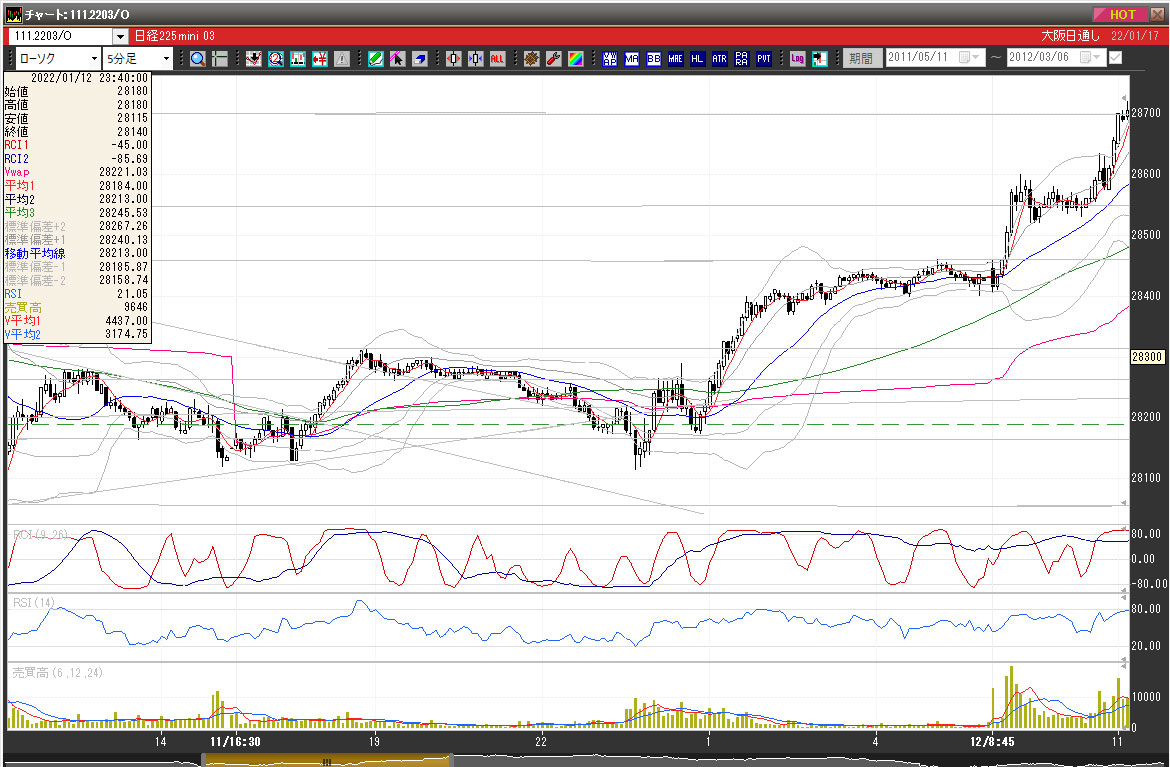This screenshot has height=767, width=1170.
Task: Toggle the BB Bollinger Bands indicator
Action: [653, 58]
